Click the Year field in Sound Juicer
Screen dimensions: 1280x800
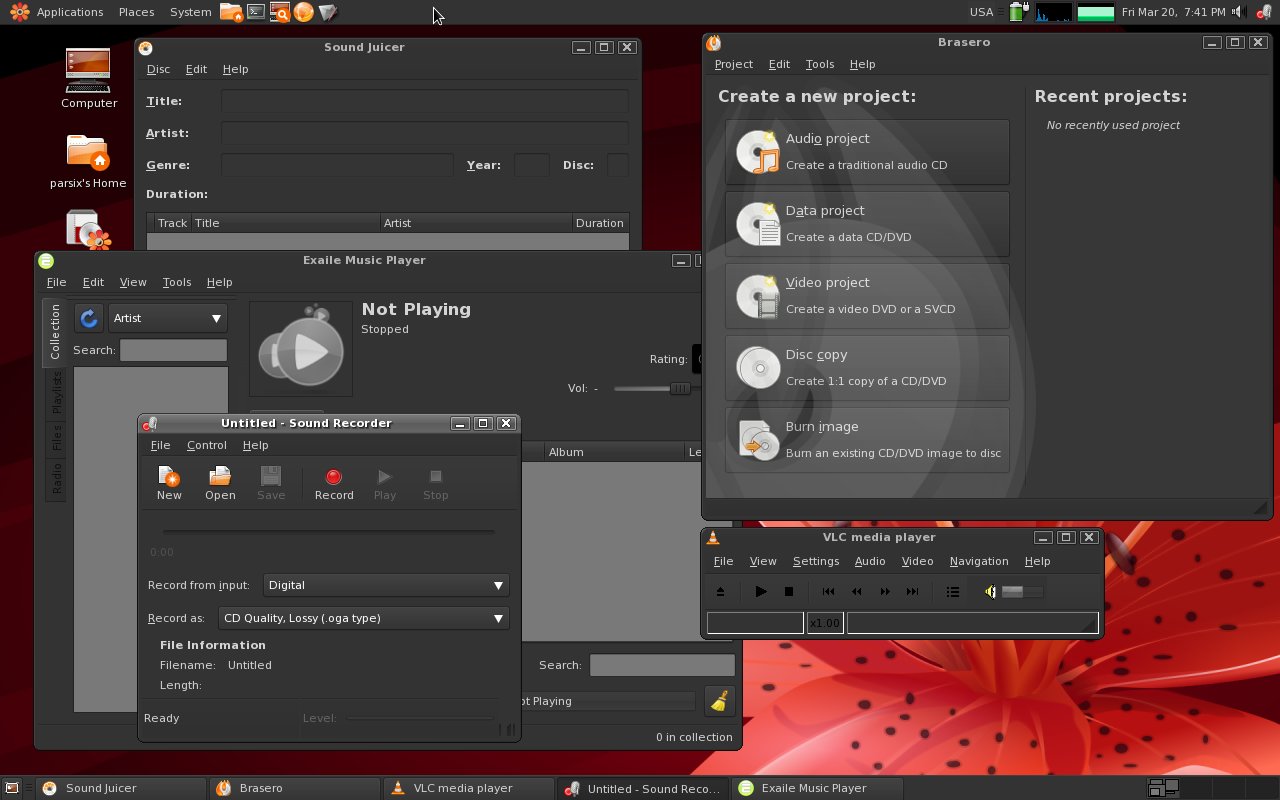click(x=531, y=165)
